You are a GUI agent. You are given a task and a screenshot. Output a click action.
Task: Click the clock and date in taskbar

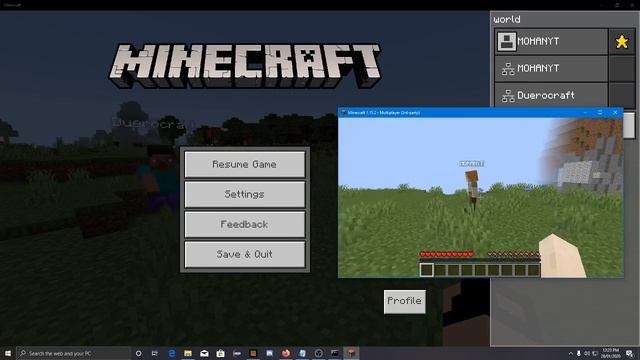tap(610, 353)
